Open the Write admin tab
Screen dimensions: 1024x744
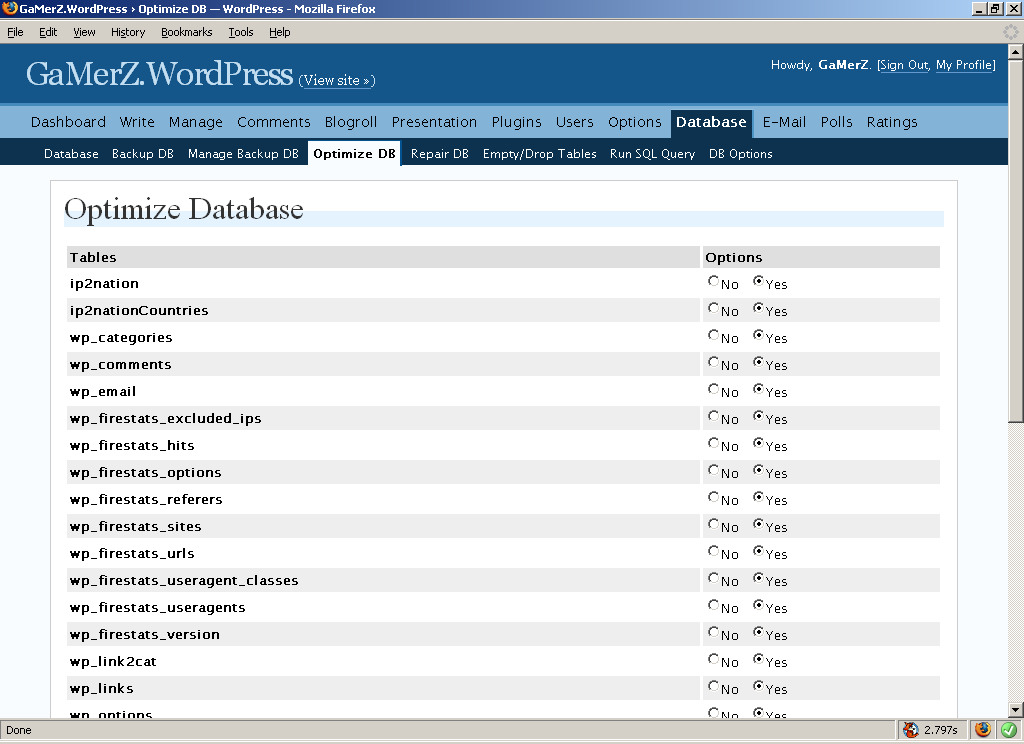[x=137, y=122]
